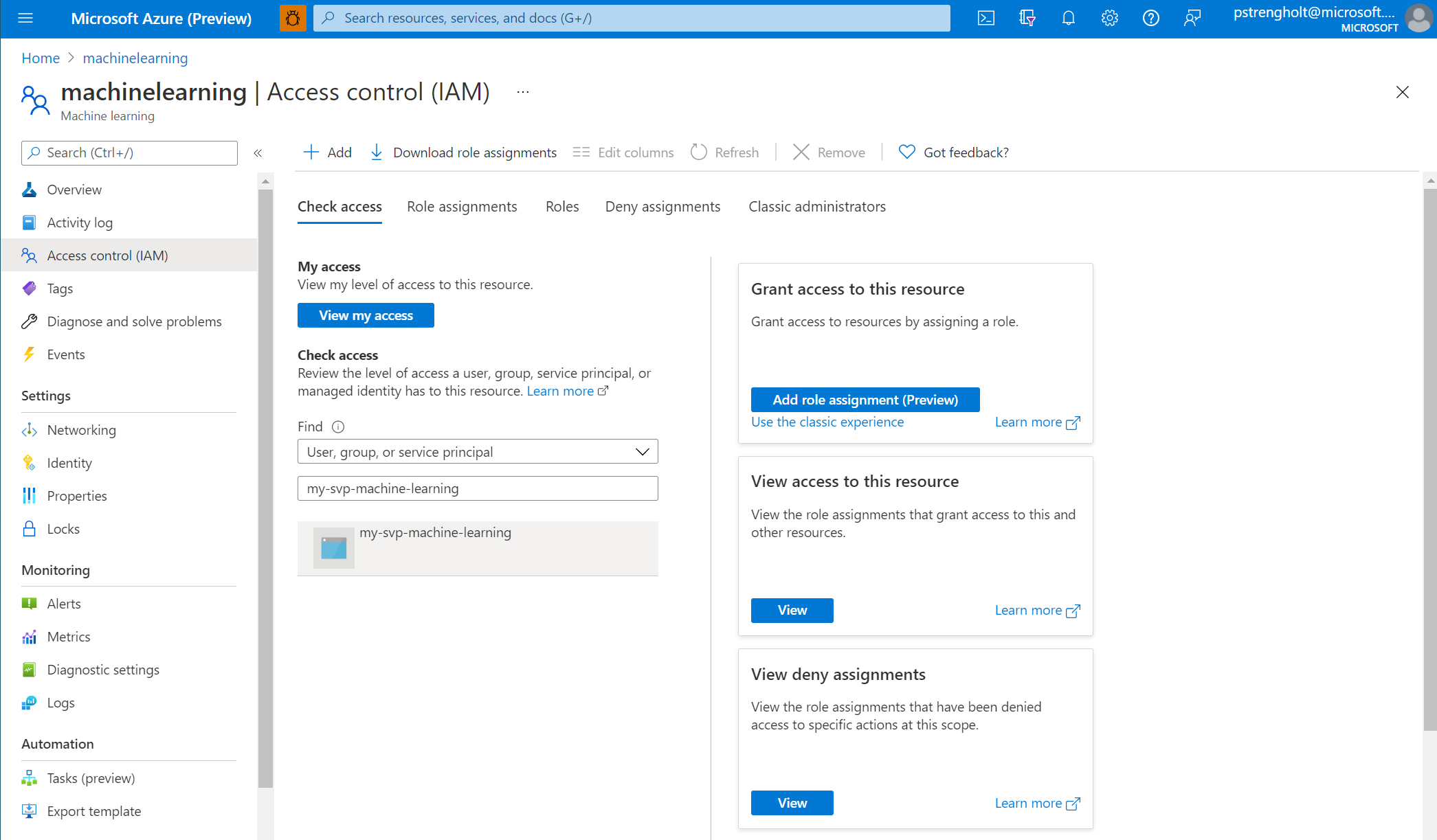Click the orange bug report icon
Viewport: 1437px width, 840px height.
pyautogui.click(x=293, y=19)
